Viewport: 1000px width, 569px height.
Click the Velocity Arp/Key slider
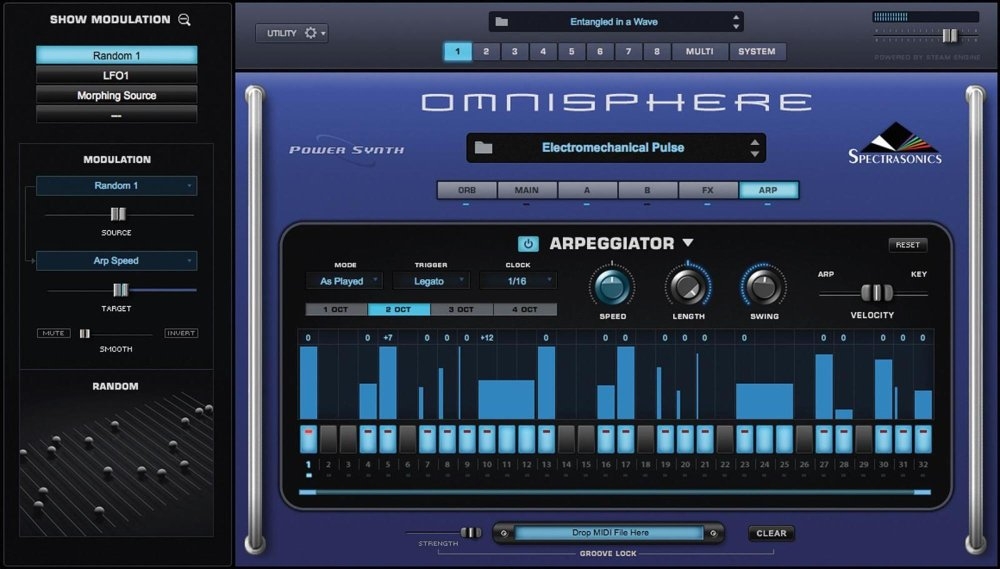coord(876,292)
